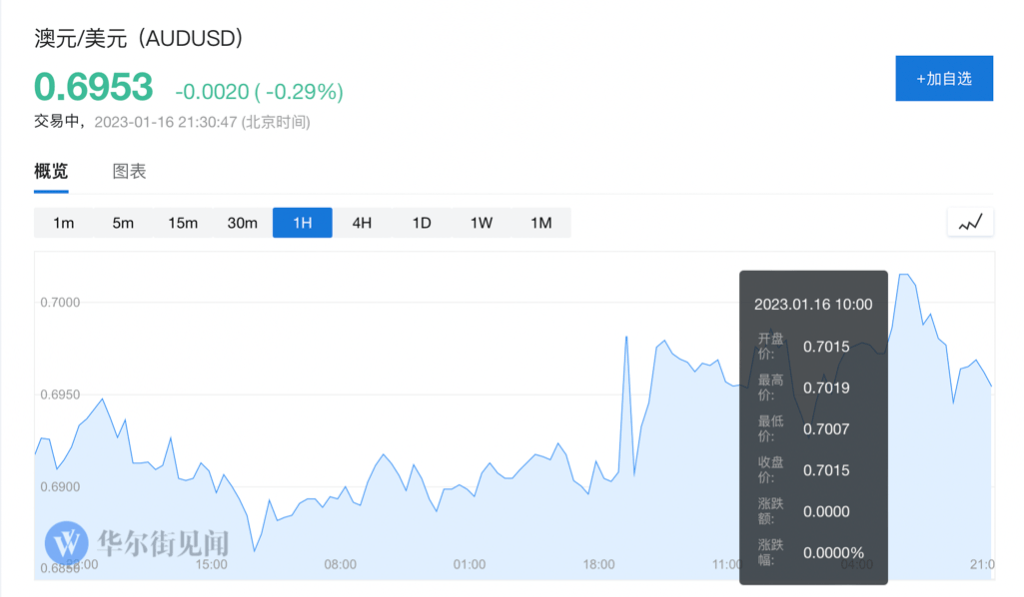The image size is (1024, 597).
Task: Choose the 15m chart interval
Action: [183, 223]
